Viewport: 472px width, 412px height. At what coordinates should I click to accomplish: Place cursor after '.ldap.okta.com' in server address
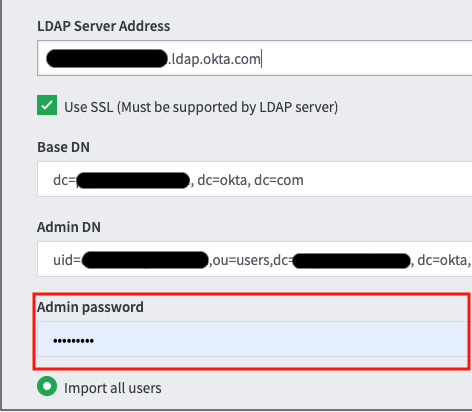261,59
